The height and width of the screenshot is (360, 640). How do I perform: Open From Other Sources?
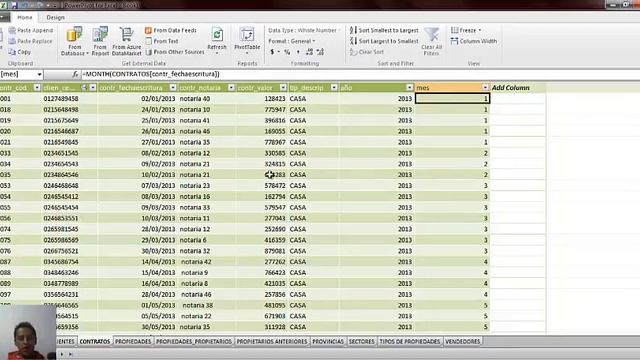[x=175, y=52]
